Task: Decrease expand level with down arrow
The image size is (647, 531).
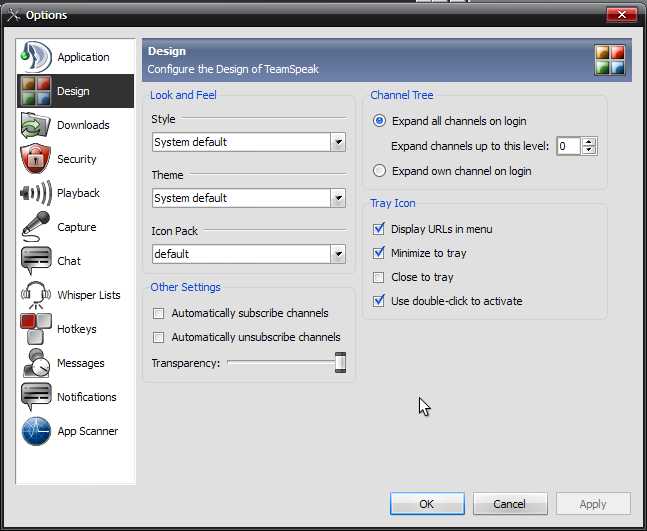Action: click(x=589, y=150)
